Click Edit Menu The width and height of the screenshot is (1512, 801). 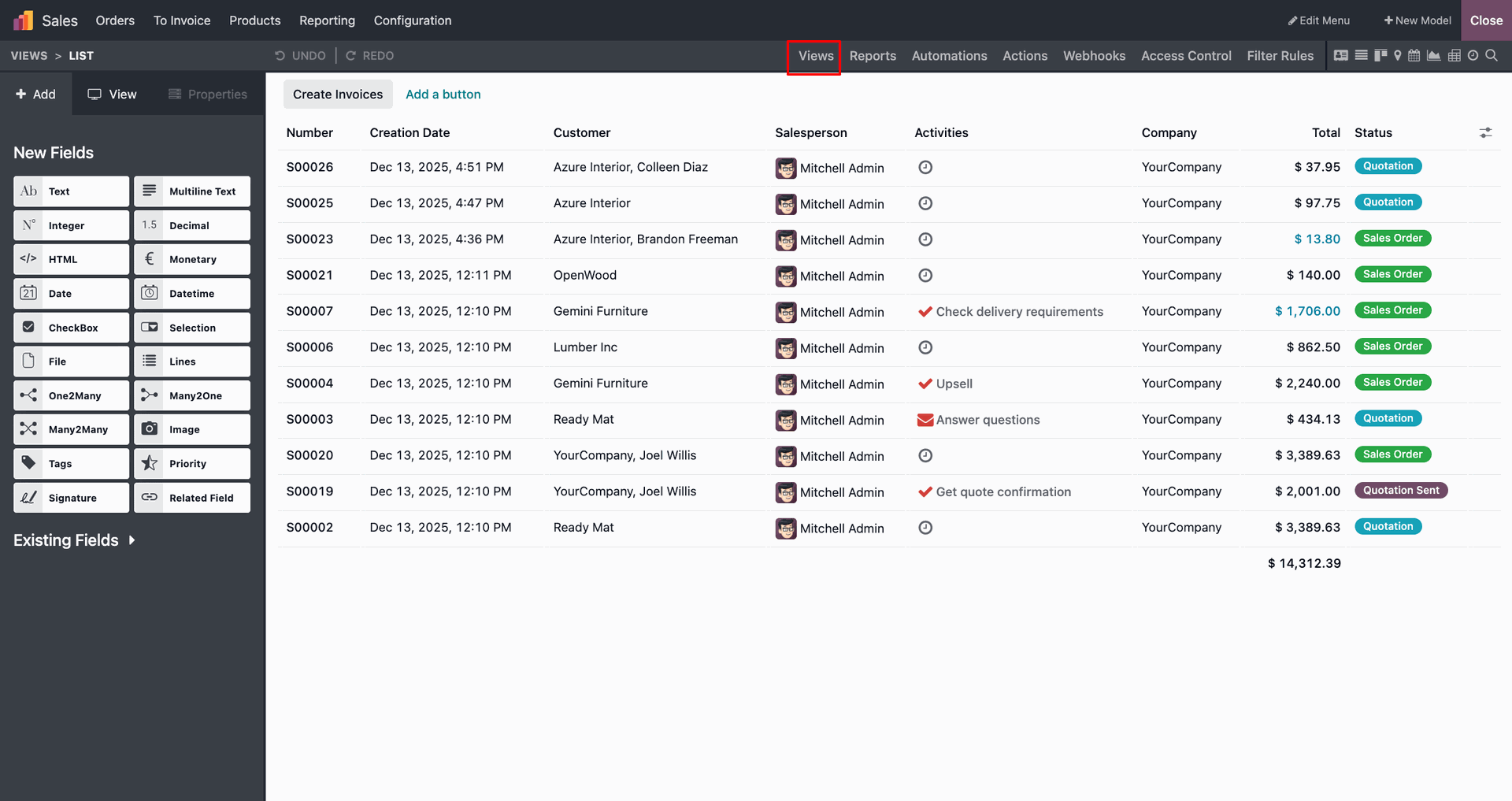pos(1319,20)
